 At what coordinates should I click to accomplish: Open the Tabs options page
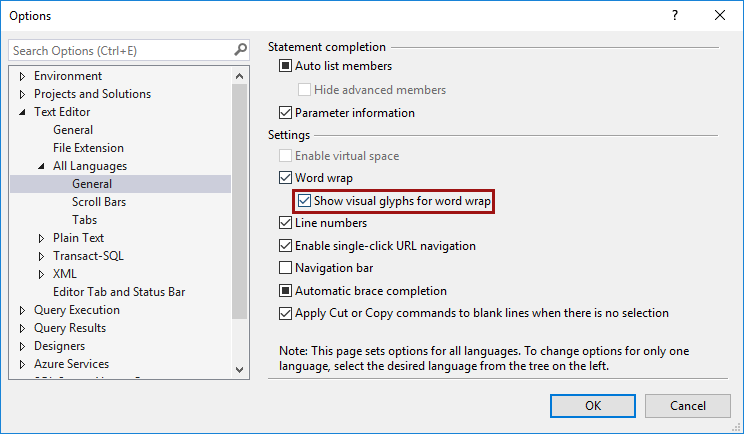click(x=84, y=220)
